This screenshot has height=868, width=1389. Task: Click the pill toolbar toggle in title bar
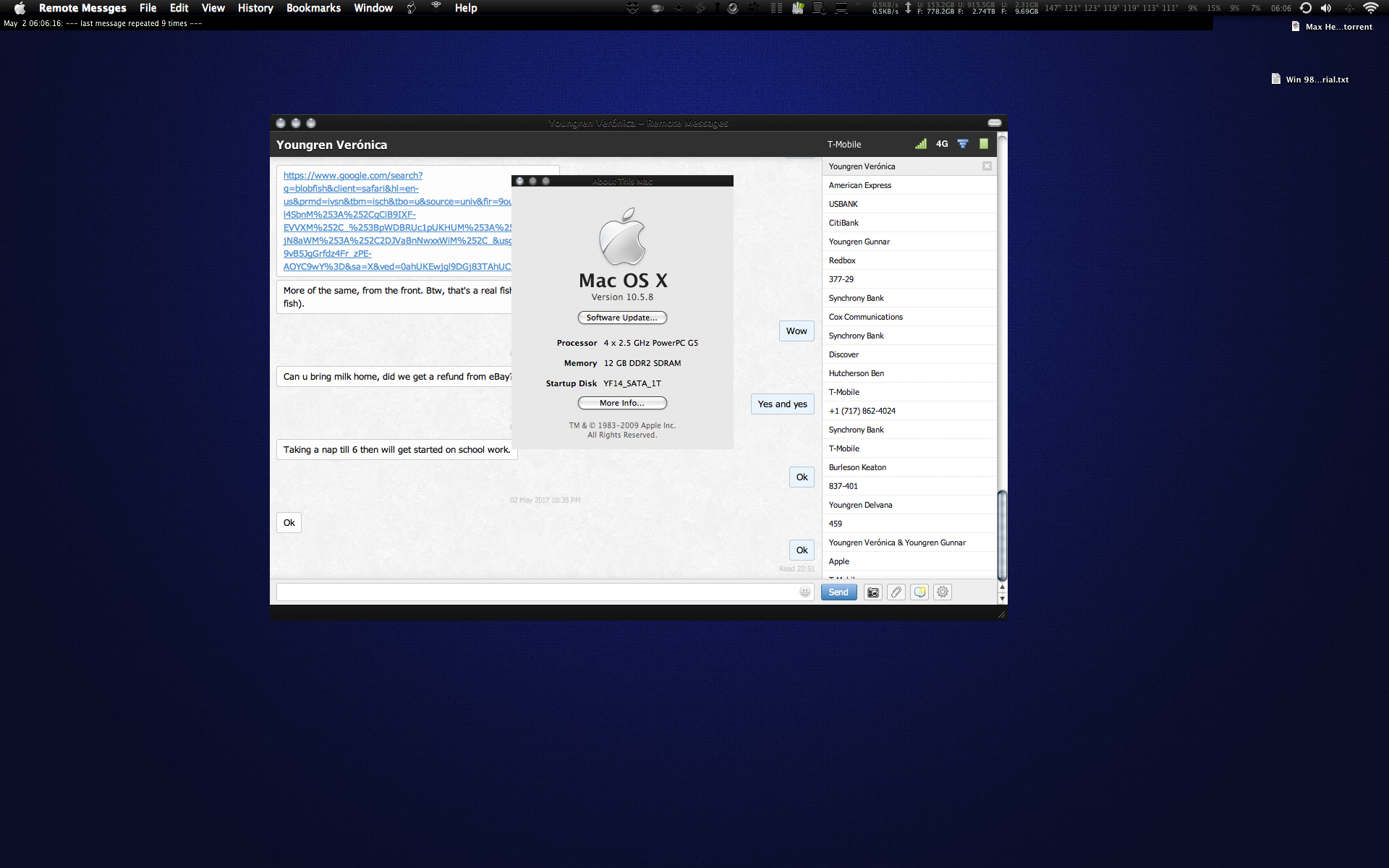tap(995, 123)
